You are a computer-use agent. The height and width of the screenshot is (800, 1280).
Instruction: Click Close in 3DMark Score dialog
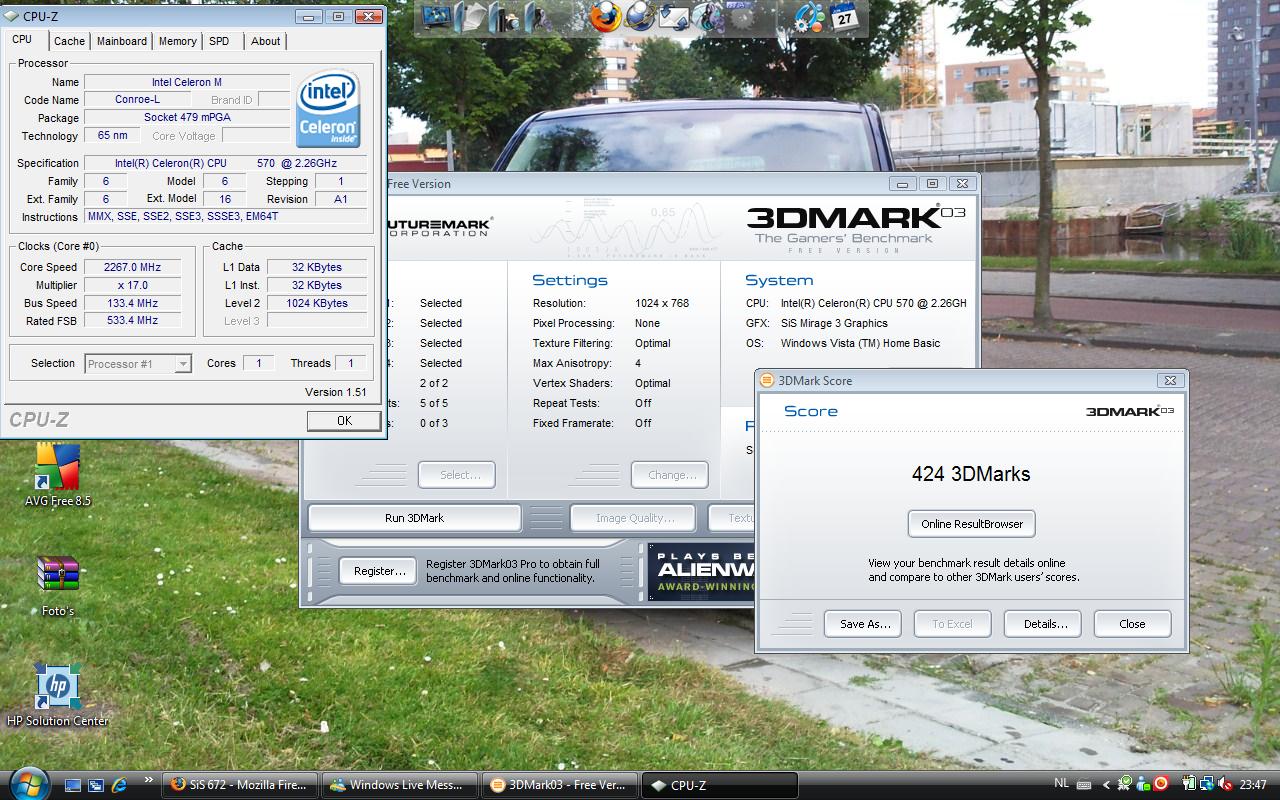1132,624
